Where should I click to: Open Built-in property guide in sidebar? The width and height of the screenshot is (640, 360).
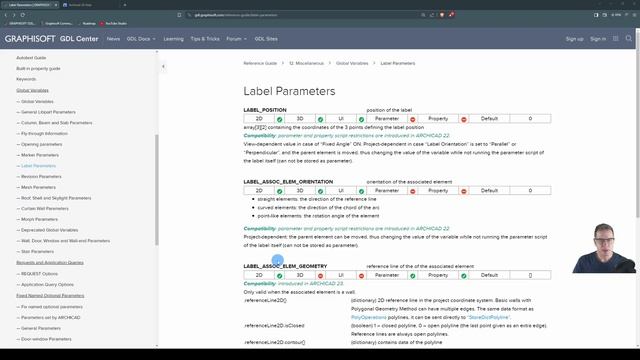[x=38, y=69]
